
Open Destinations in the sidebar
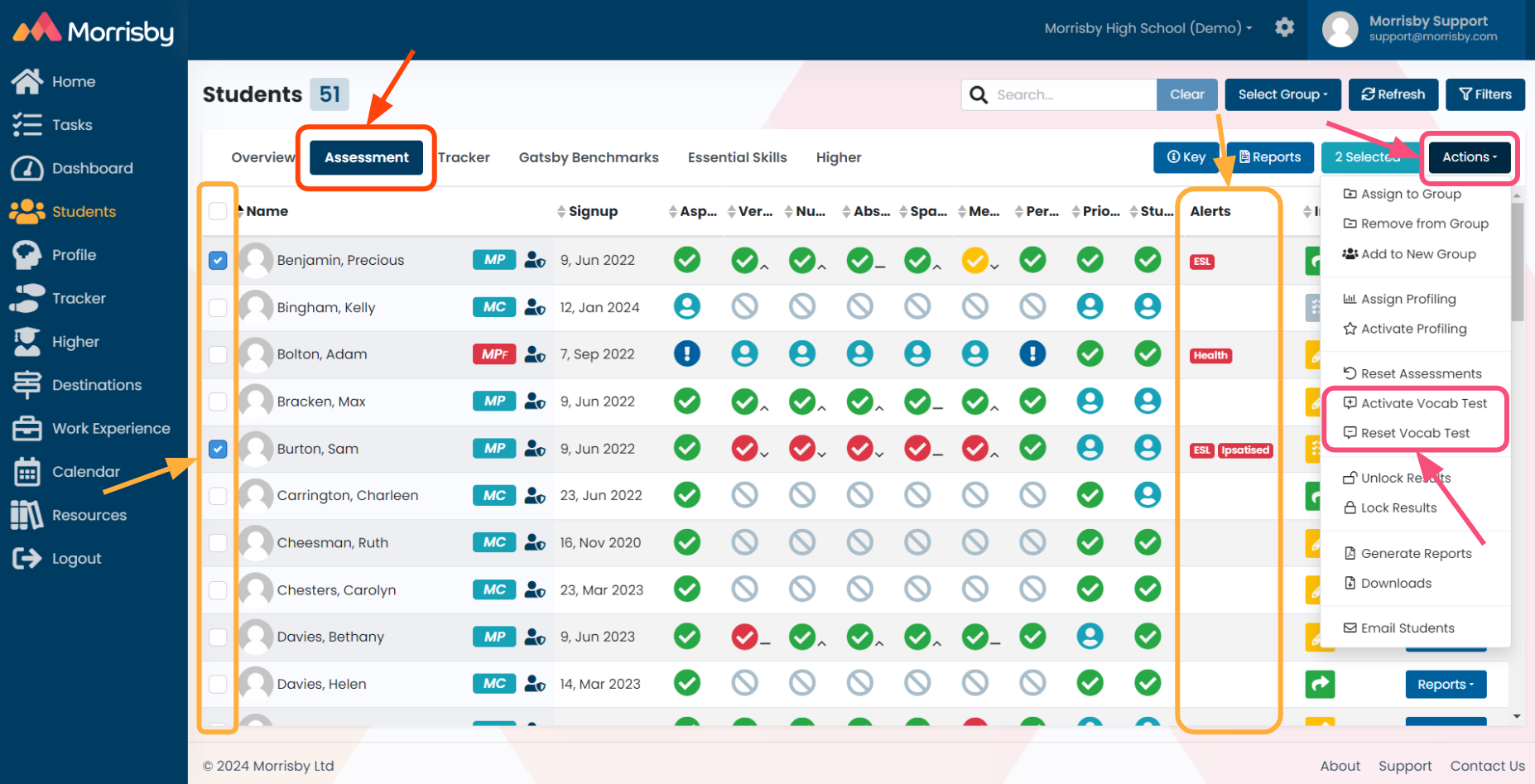point(77,385)
